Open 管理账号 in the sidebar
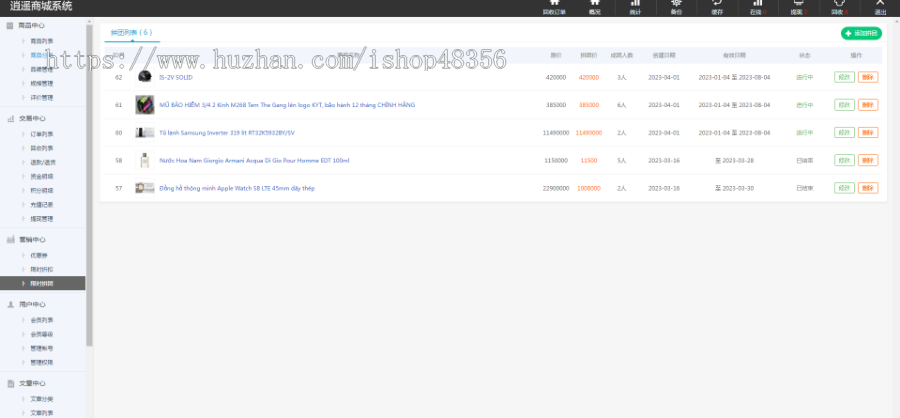Screen dimensions: 900x418 tap(41, 349)
